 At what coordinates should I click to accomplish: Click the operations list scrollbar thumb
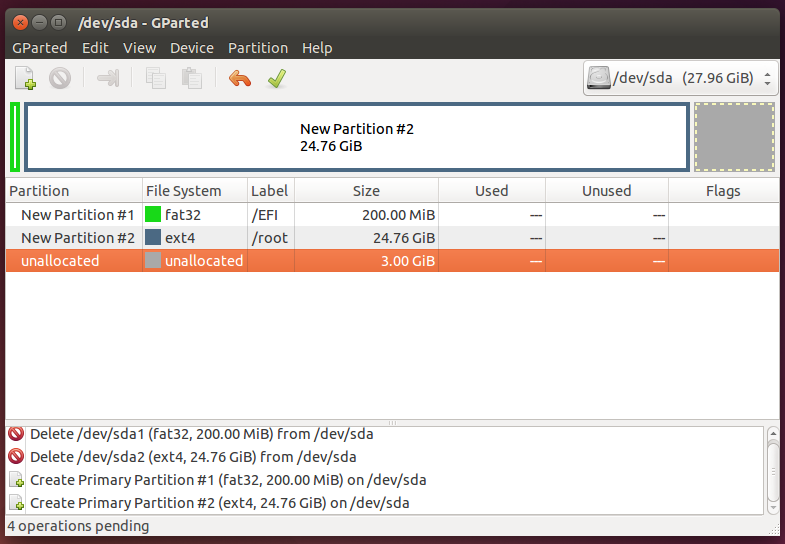(x=772, y=470)
